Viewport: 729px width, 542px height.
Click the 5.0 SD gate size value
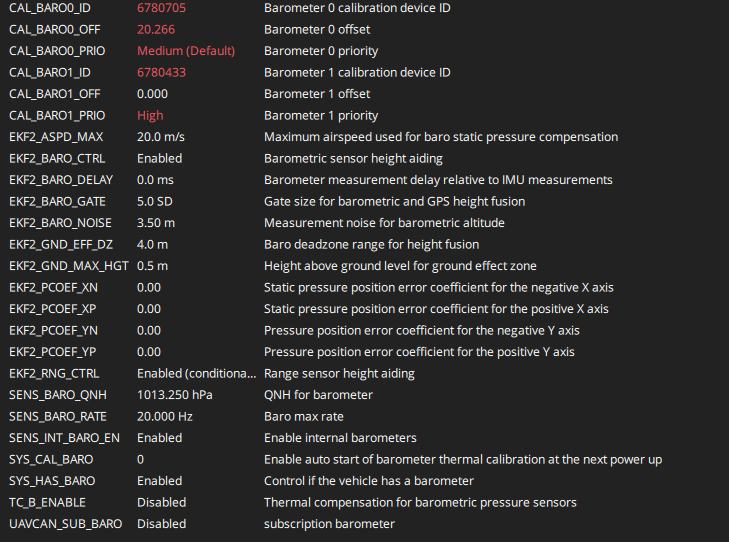(x=155, y=201)
